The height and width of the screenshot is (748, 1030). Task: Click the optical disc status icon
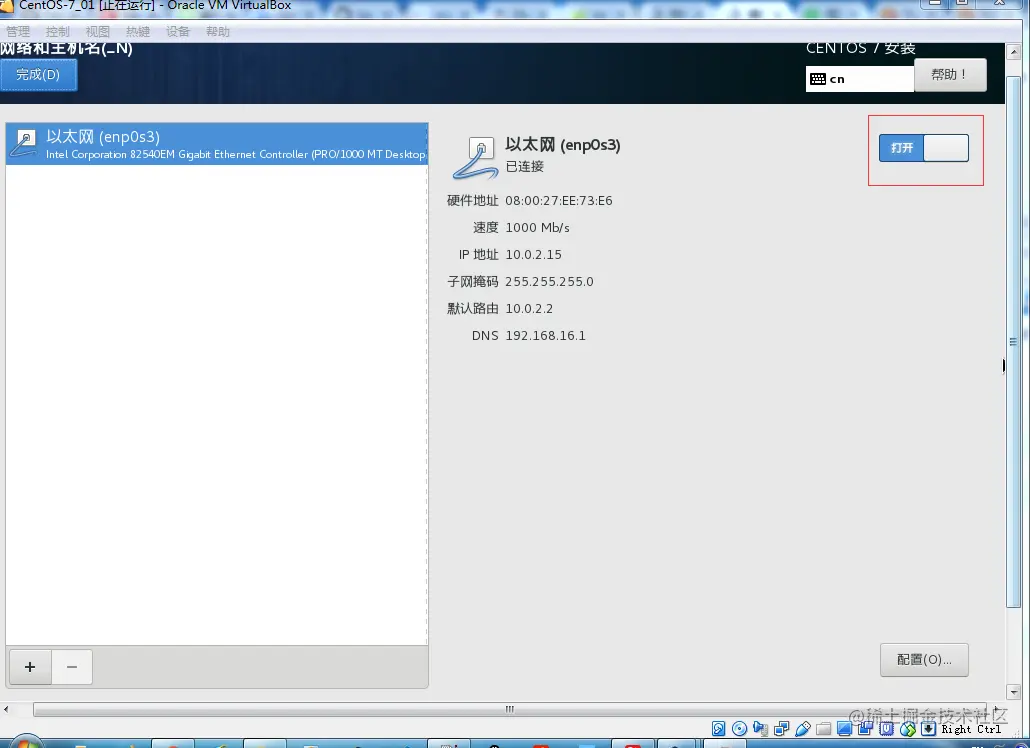pos(740,728)
